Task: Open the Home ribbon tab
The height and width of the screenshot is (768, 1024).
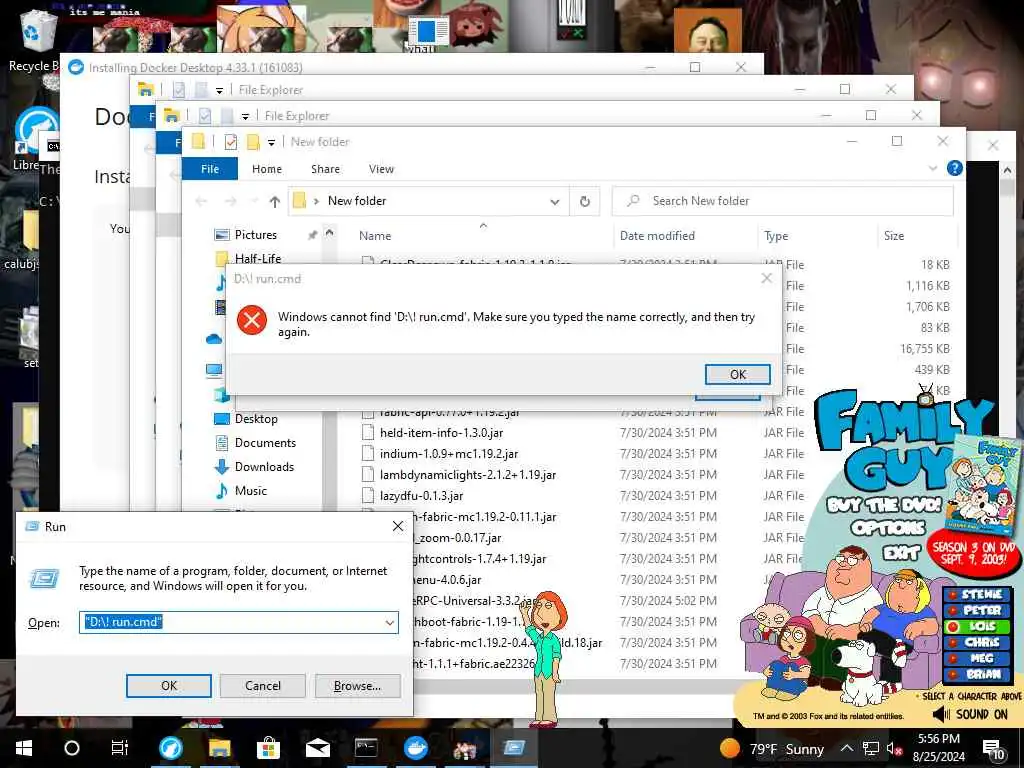Action: click(x=266, y=169)
